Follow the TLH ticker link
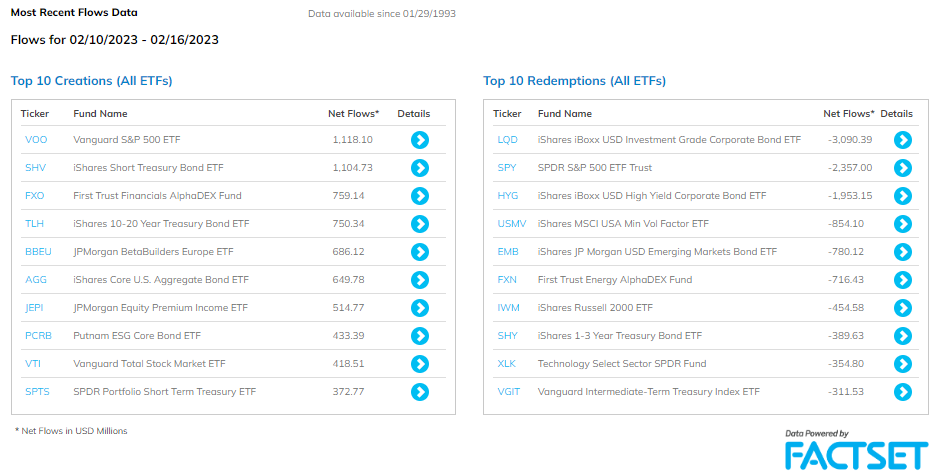Image resolution: width=941 pixels, height=475 pixels. click(34, 223)
